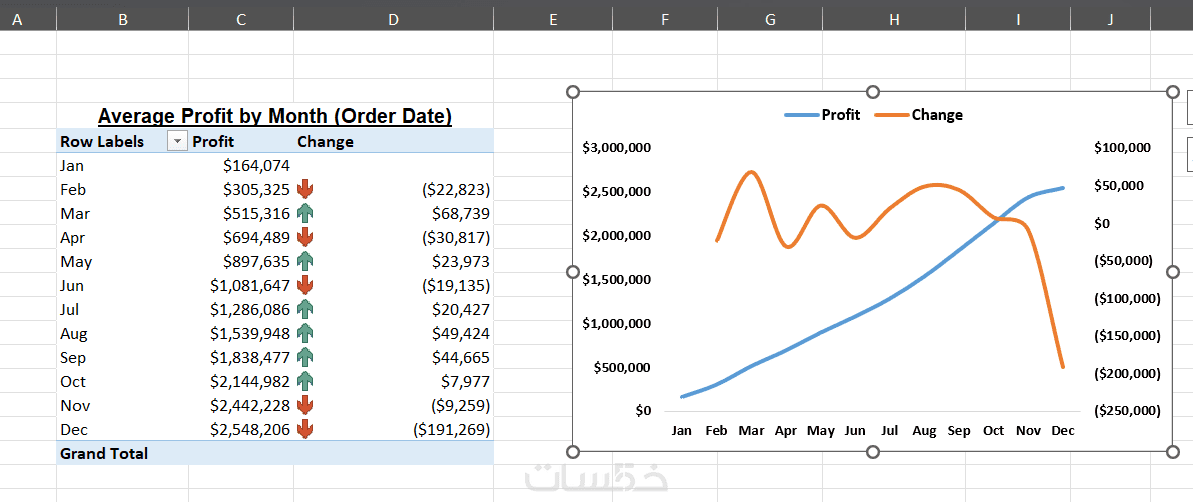Select column D header
Viewport: 1193px width, 502px height.
[393, 18]
